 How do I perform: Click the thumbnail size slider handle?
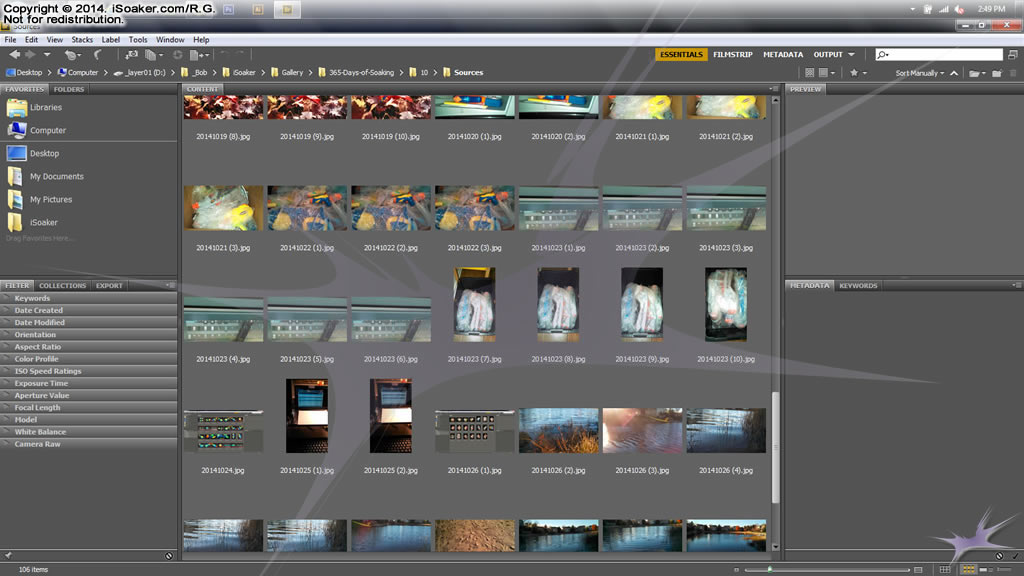[x=770, y=569]
